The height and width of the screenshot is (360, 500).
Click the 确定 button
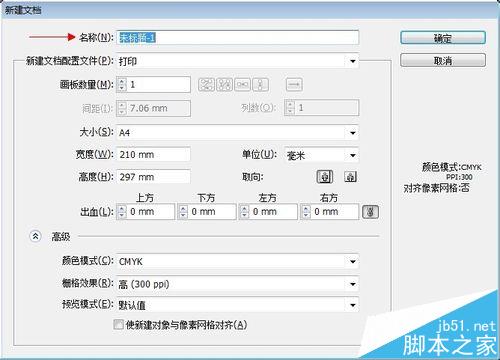(443, 38)
